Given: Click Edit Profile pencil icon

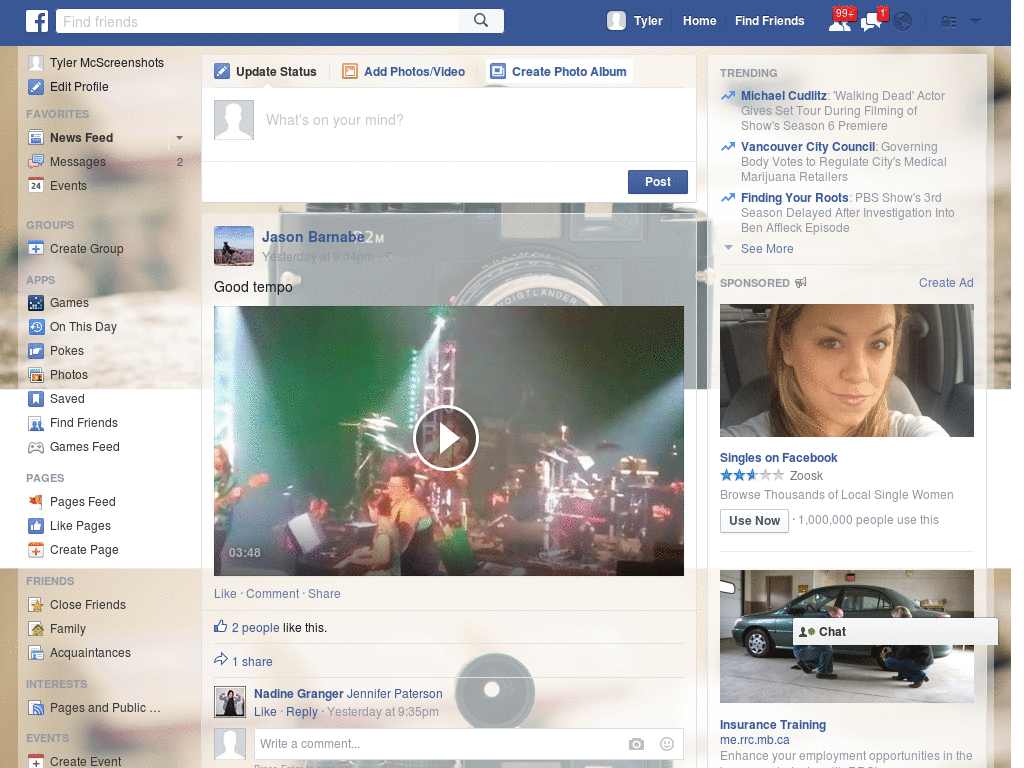Looking at the screenshot, I should tap(36, 87).
